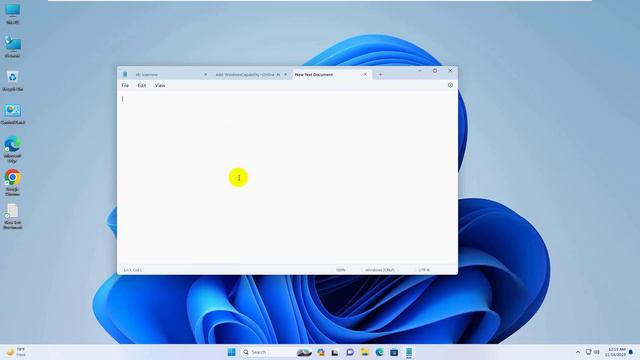Open the Windows Start menu
The width and height of the screenshot is (640, 360).
(x=231, y=352)
